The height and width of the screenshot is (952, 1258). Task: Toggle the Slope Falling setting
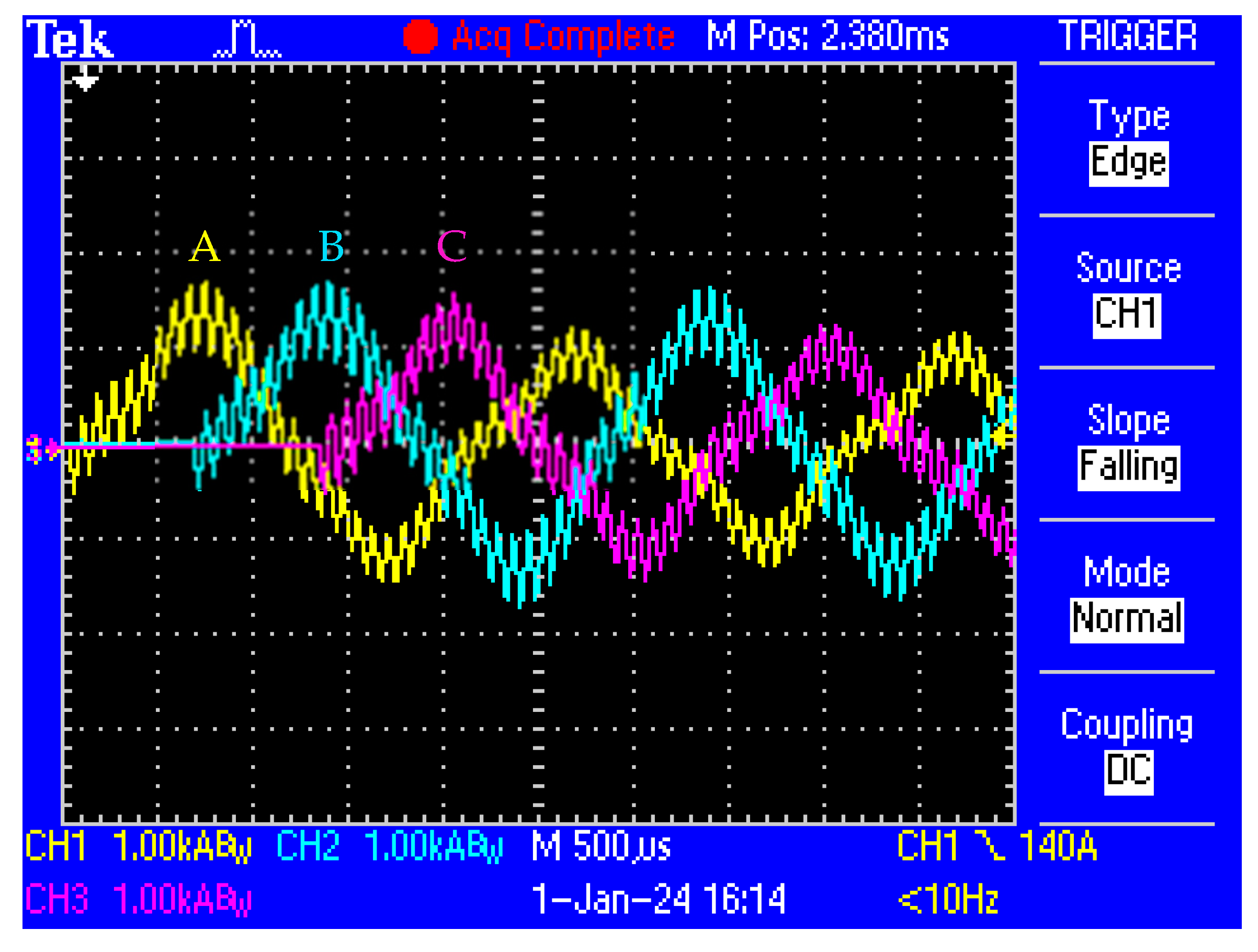click(1129, 468)
